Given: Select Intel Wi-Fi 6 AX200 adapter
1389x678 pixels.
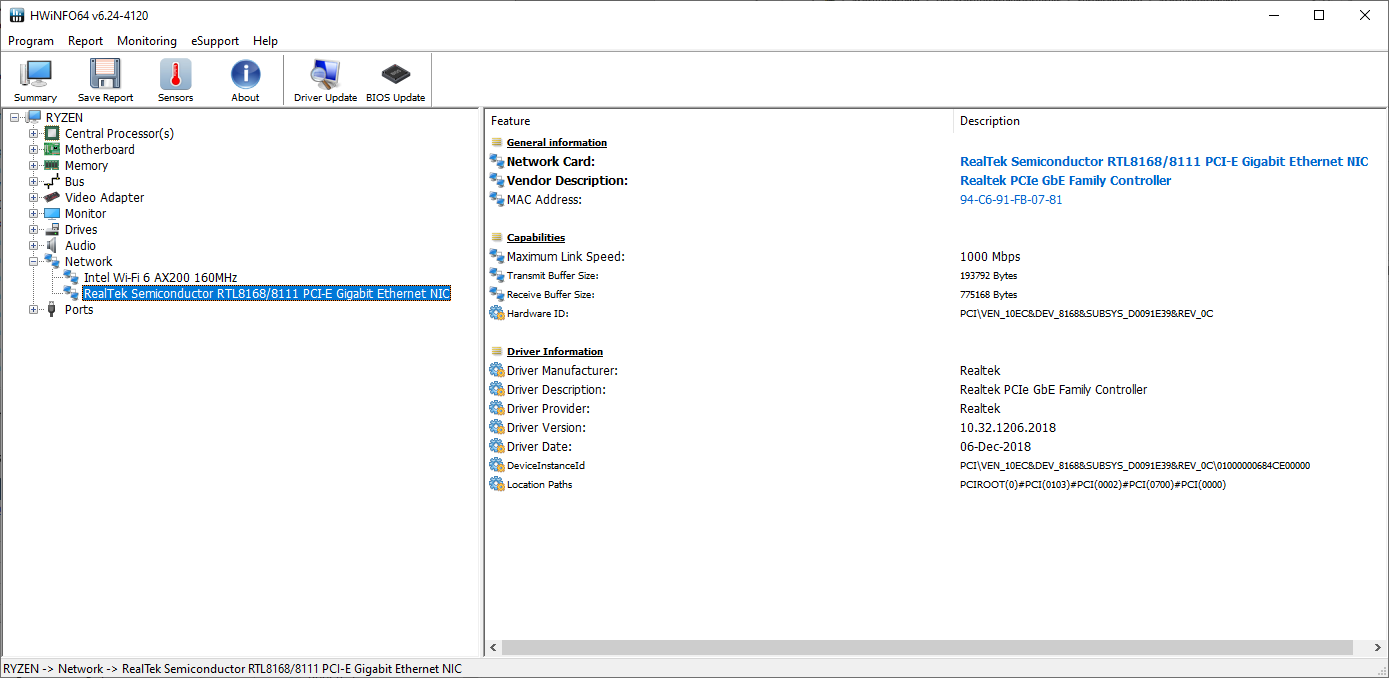Looking at the screenshot, I should click(160, 278).
